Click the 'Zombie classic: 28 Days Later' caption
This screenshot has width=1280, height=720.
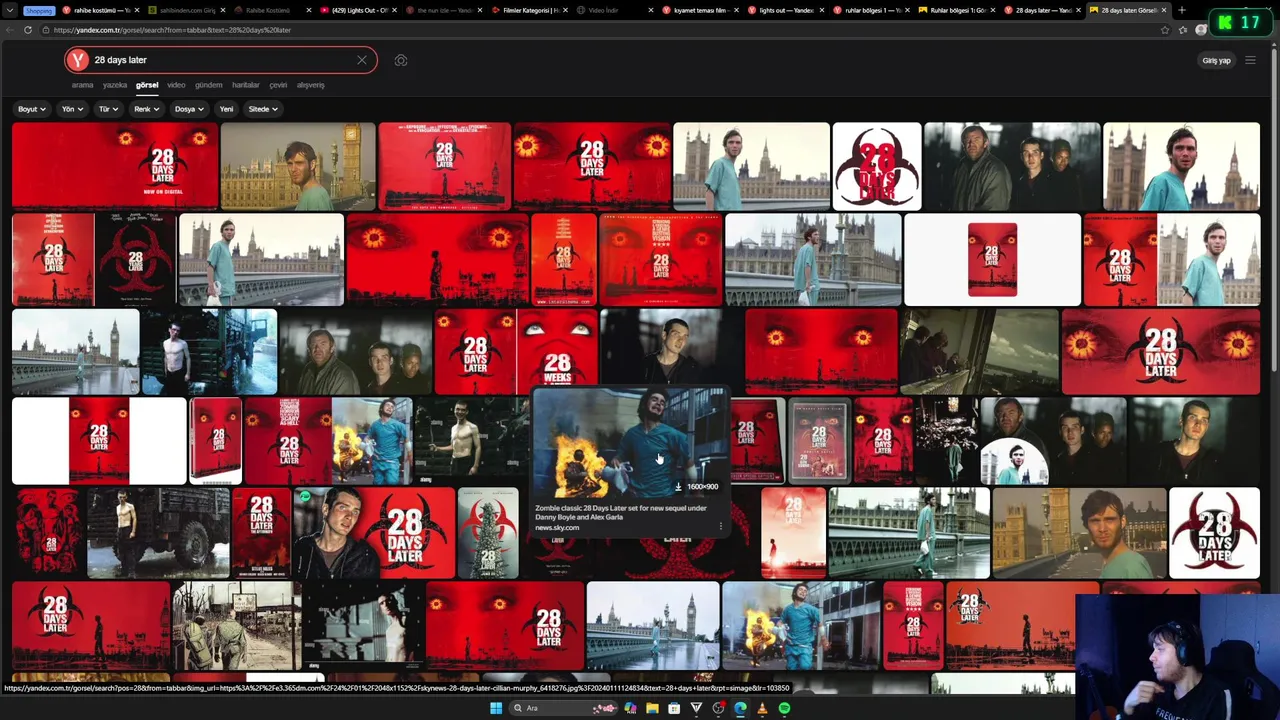(x=620, y=512)
